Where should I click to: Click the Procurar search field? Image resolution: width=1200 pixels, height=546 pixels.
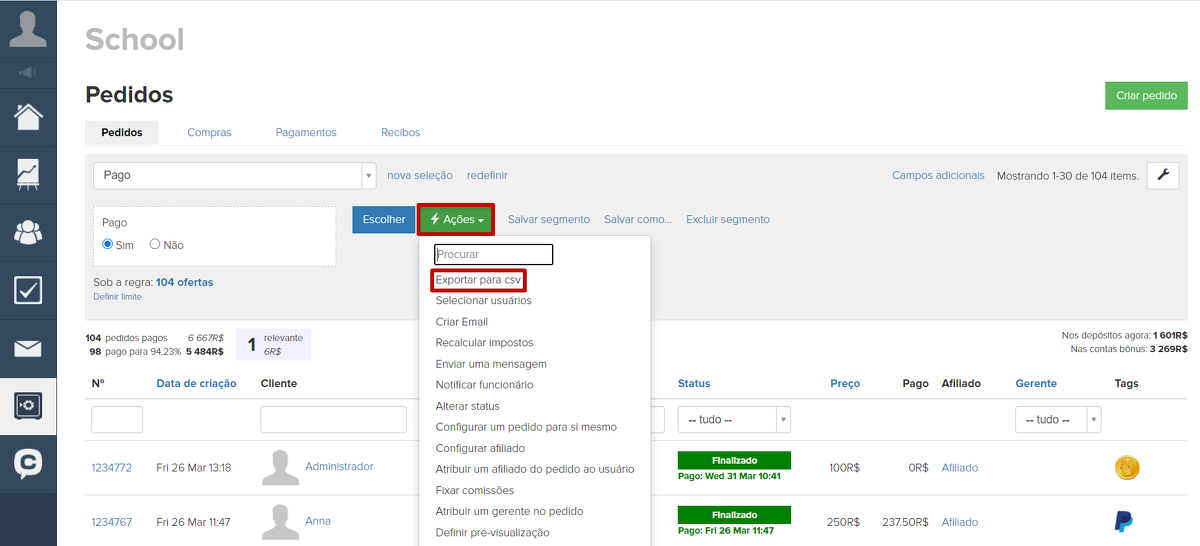pos(494,255)
